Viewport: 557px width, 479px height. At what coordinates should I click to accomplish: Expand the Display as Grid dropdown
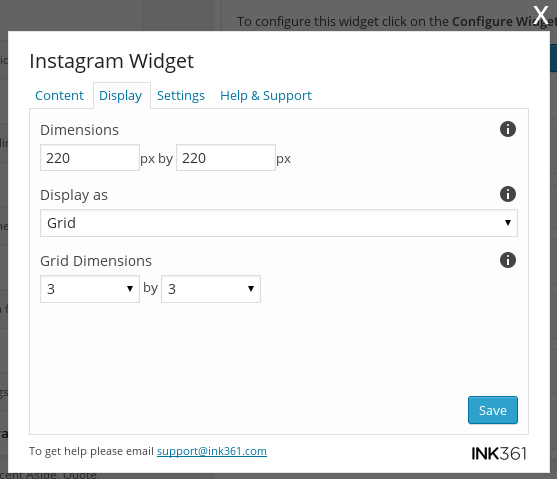click(279, 223)
